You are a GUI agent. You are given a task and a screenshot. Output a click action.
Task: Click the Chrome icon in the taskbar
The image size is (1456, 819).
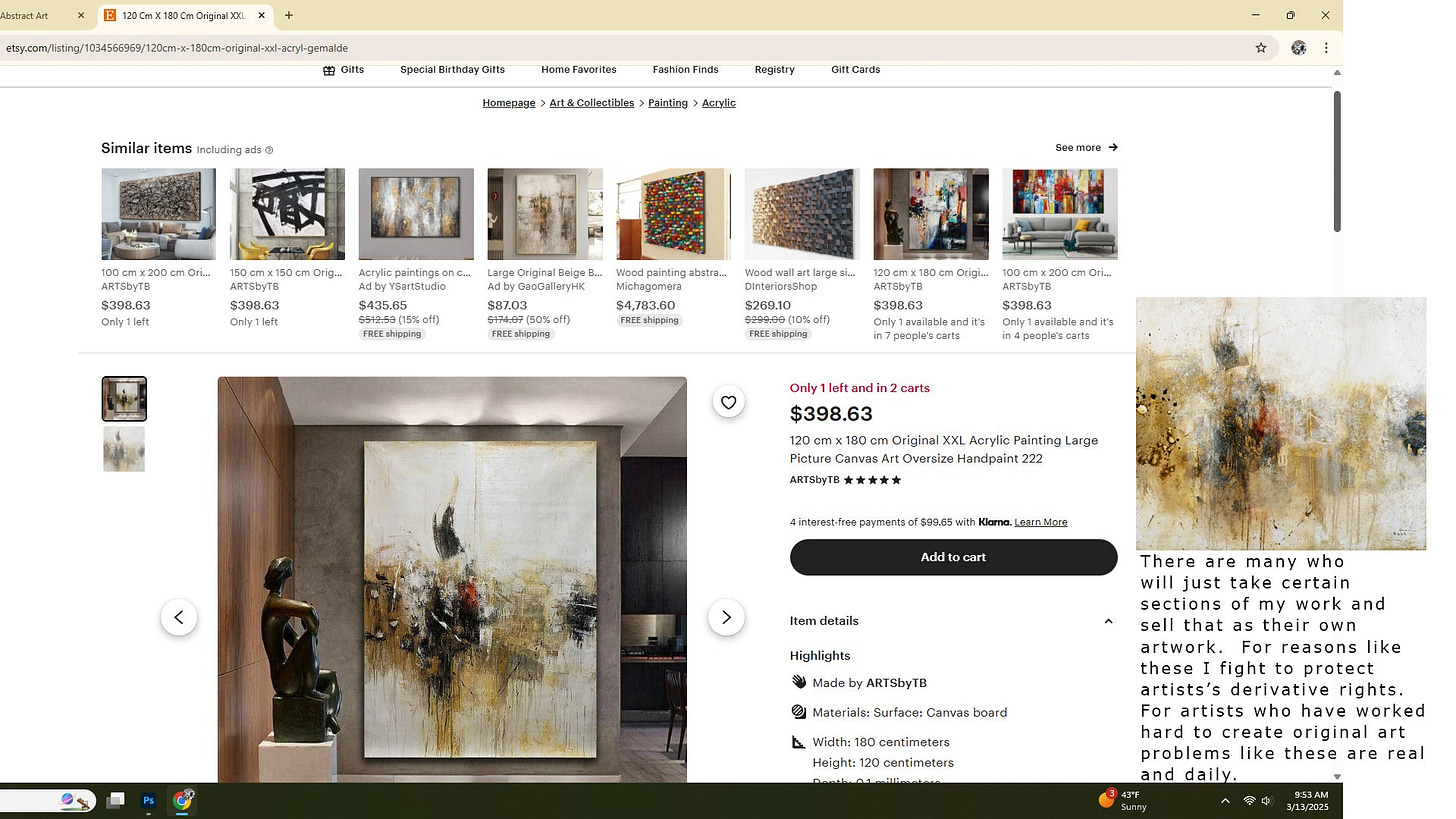(x=182, y=800)
